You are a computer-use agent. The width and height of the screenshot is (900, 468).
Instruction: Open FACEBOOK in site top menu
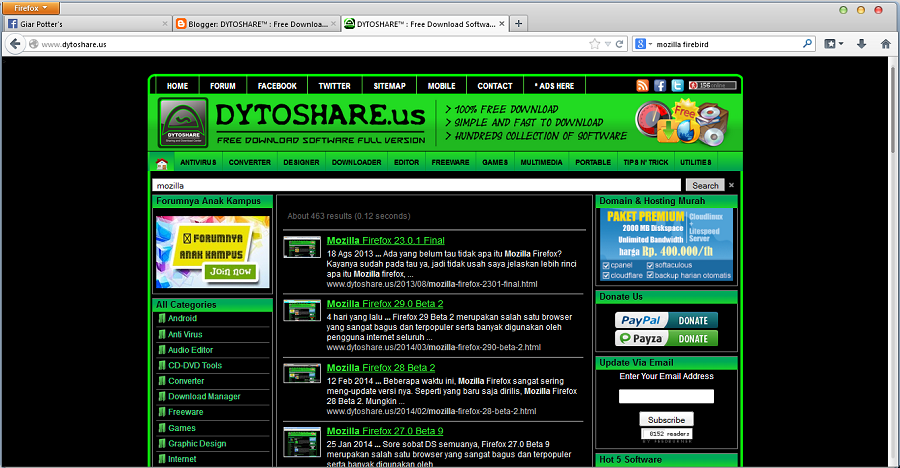click(277, 86)
